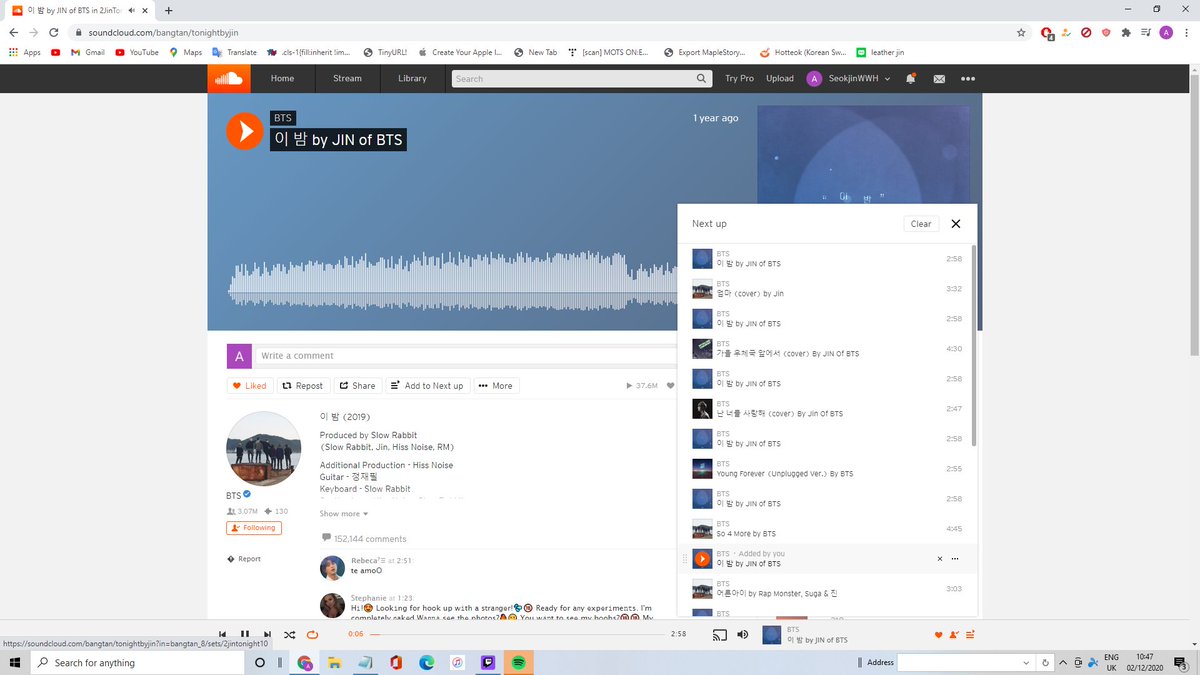Toggle following artist icon in player bar
1200x675 pixels.
click(x=954, y=635)
